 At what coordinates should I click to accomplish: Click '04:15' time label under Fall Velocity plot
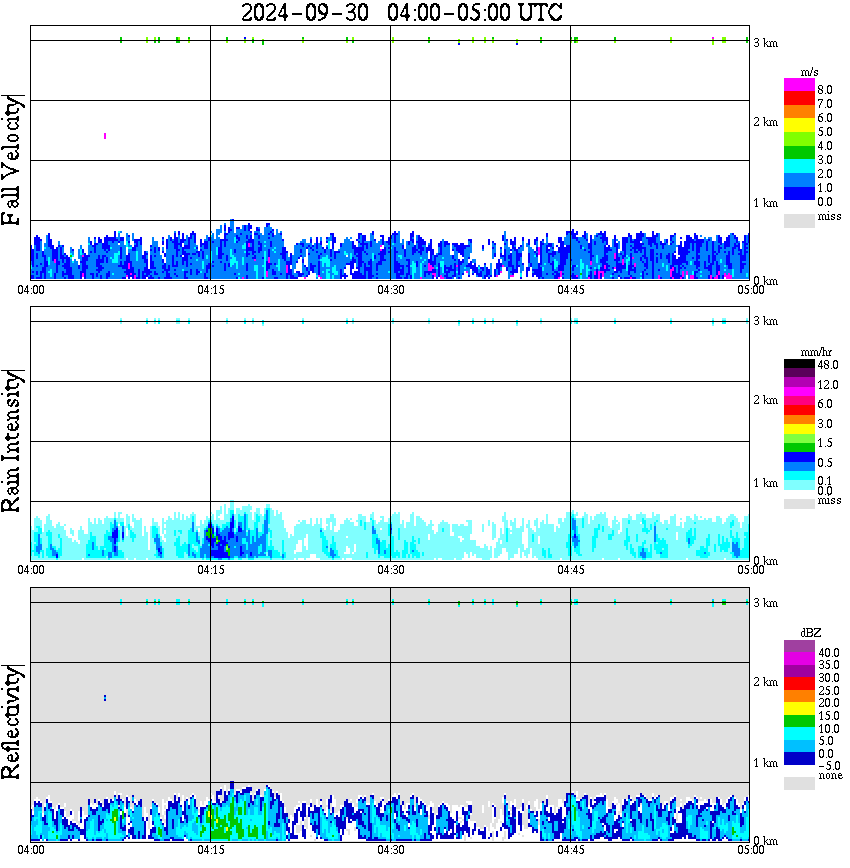click(x=211, y=290)
